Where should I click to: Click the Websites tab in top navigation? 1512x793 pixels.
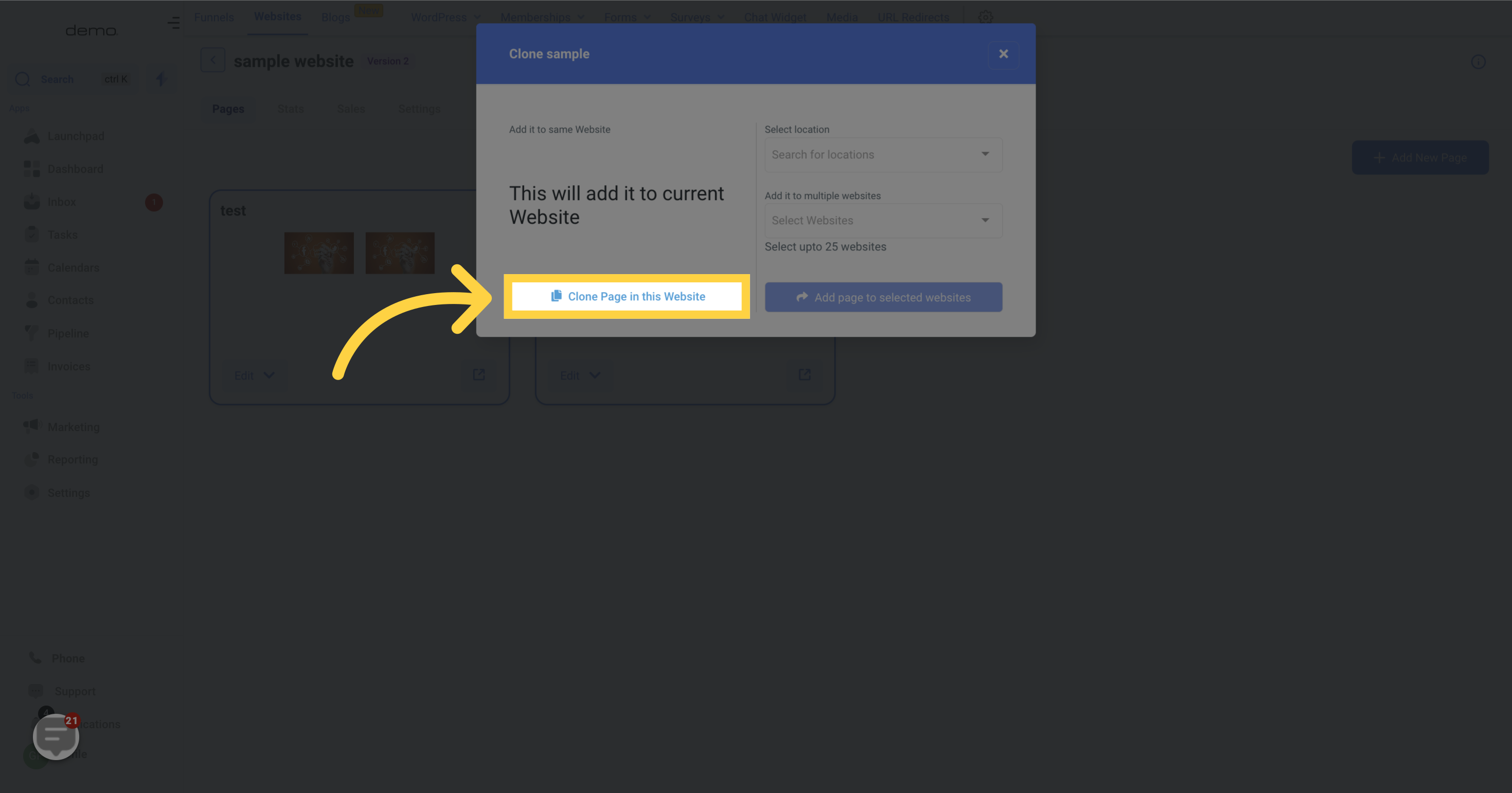pos(277,17)
